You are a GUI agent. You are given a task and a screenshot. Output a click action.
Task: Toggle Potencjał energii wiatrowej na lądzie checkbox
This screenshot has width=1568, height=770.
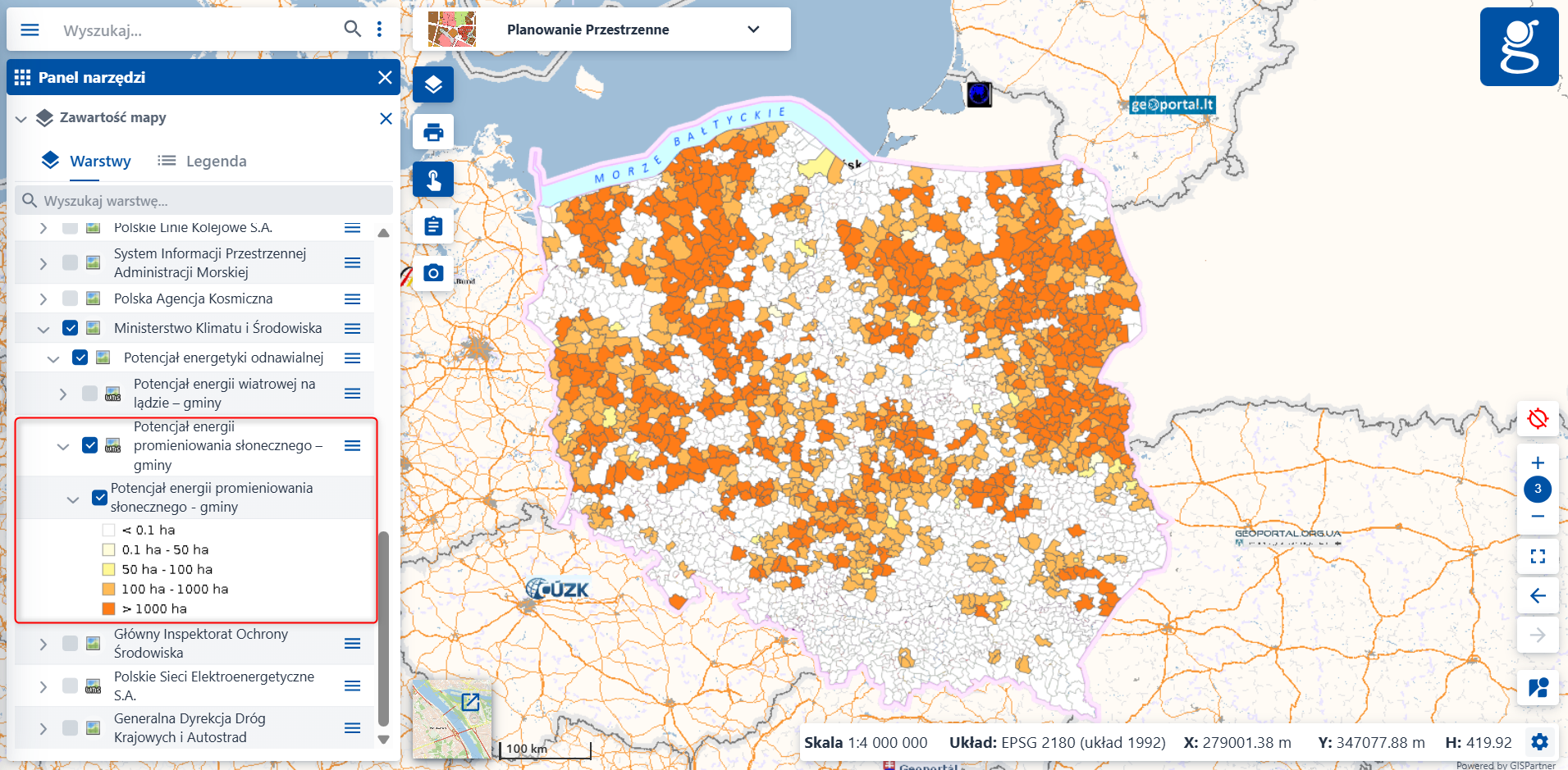[90, 394]
